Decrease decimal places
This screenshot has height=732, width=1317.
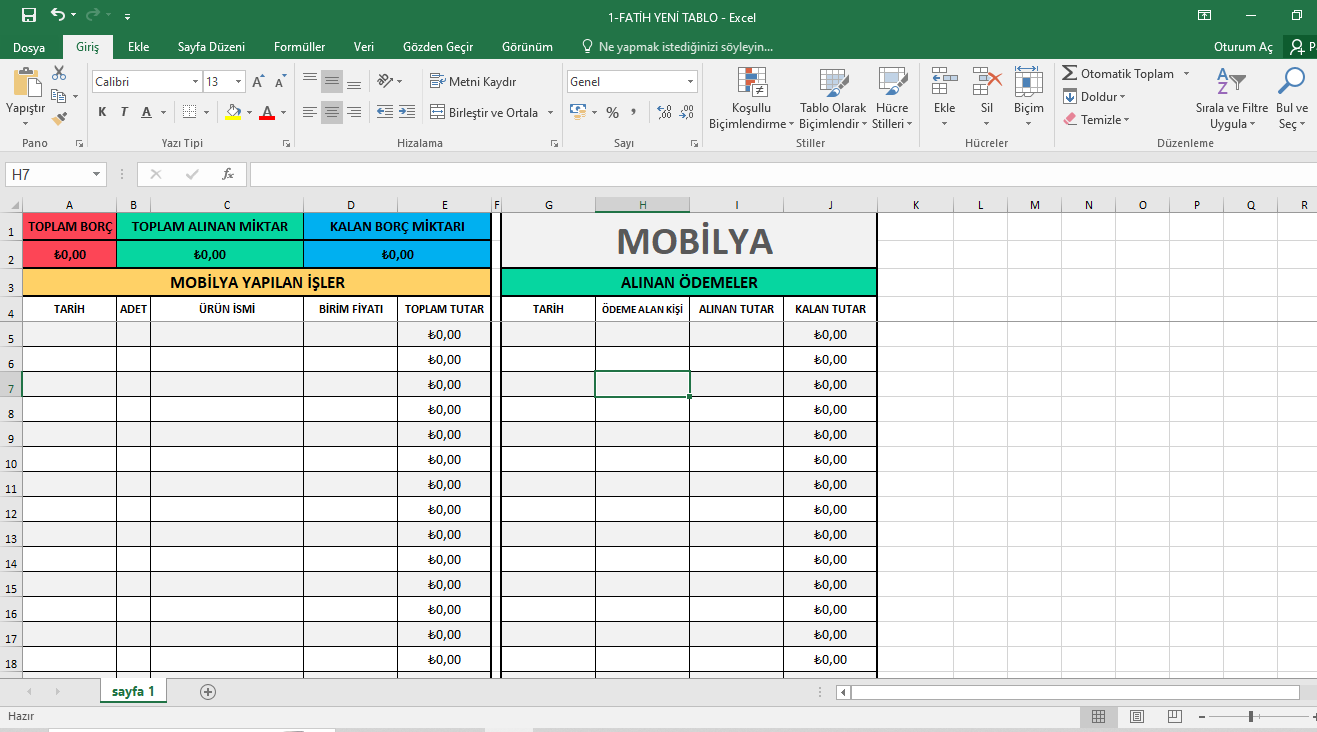(x=687, y=112)
